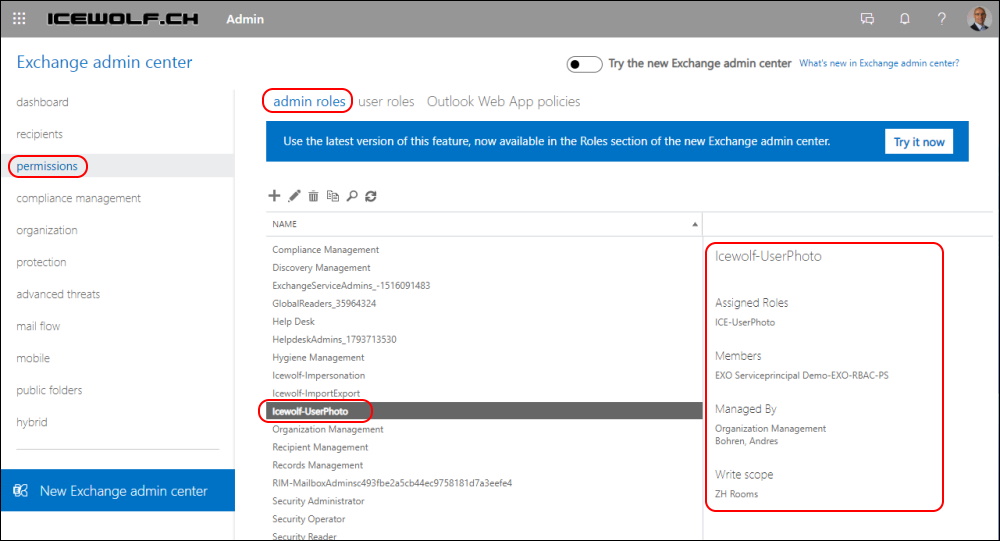Open mail flow in the left navigation
Viewport: 1000px width, 541px height.
38,326
